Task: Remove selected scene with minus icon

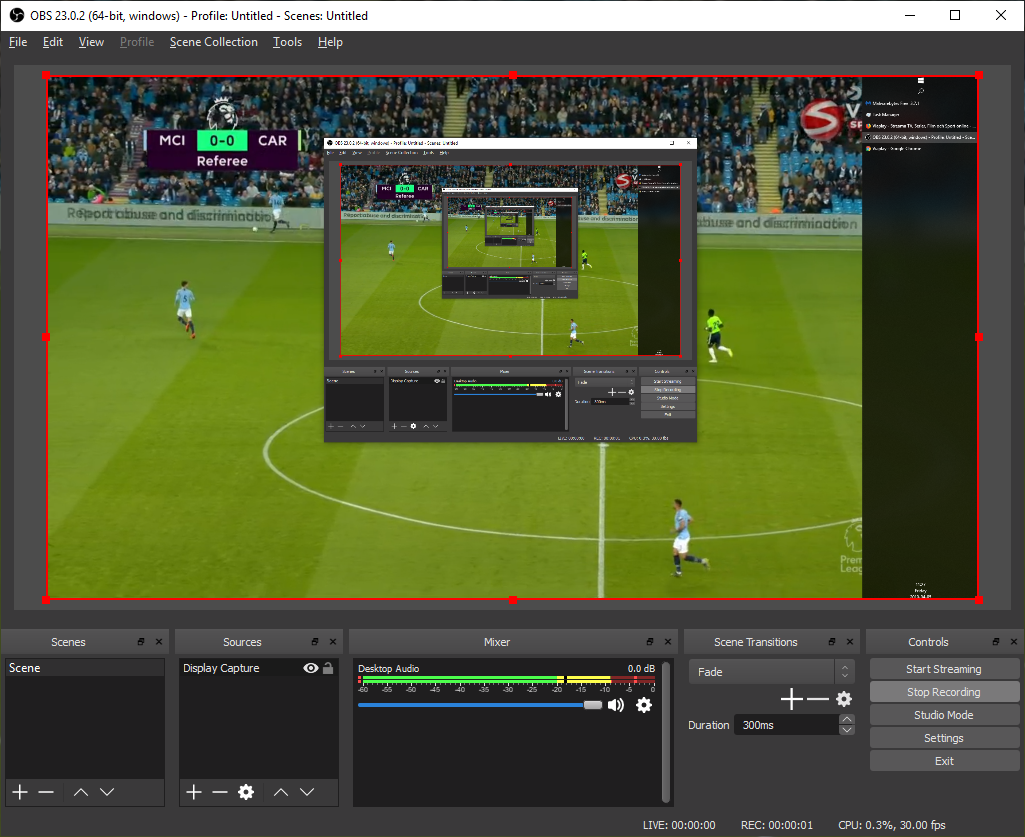Action: coord(46,792)
